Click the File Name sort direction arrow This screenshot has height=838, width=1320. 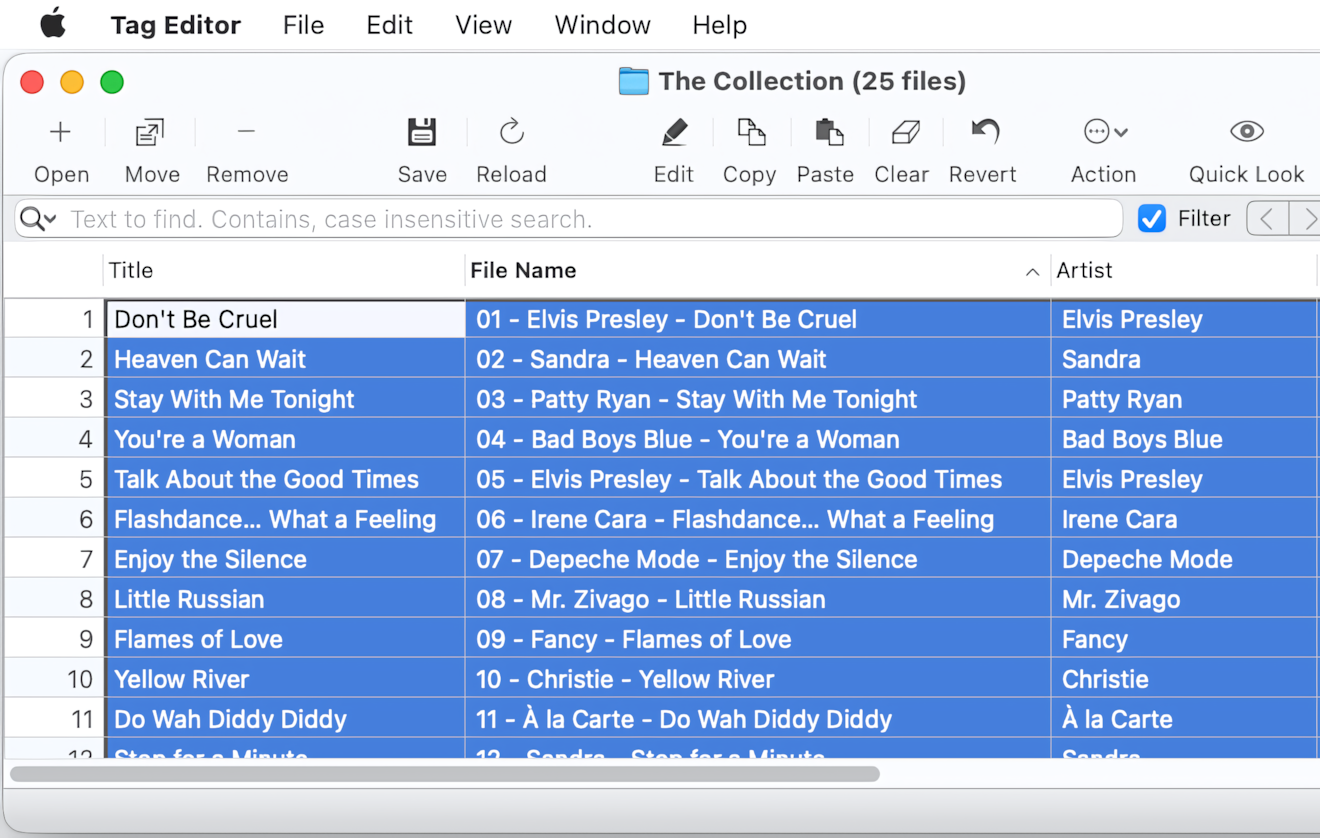click(x=1032, y=272)
